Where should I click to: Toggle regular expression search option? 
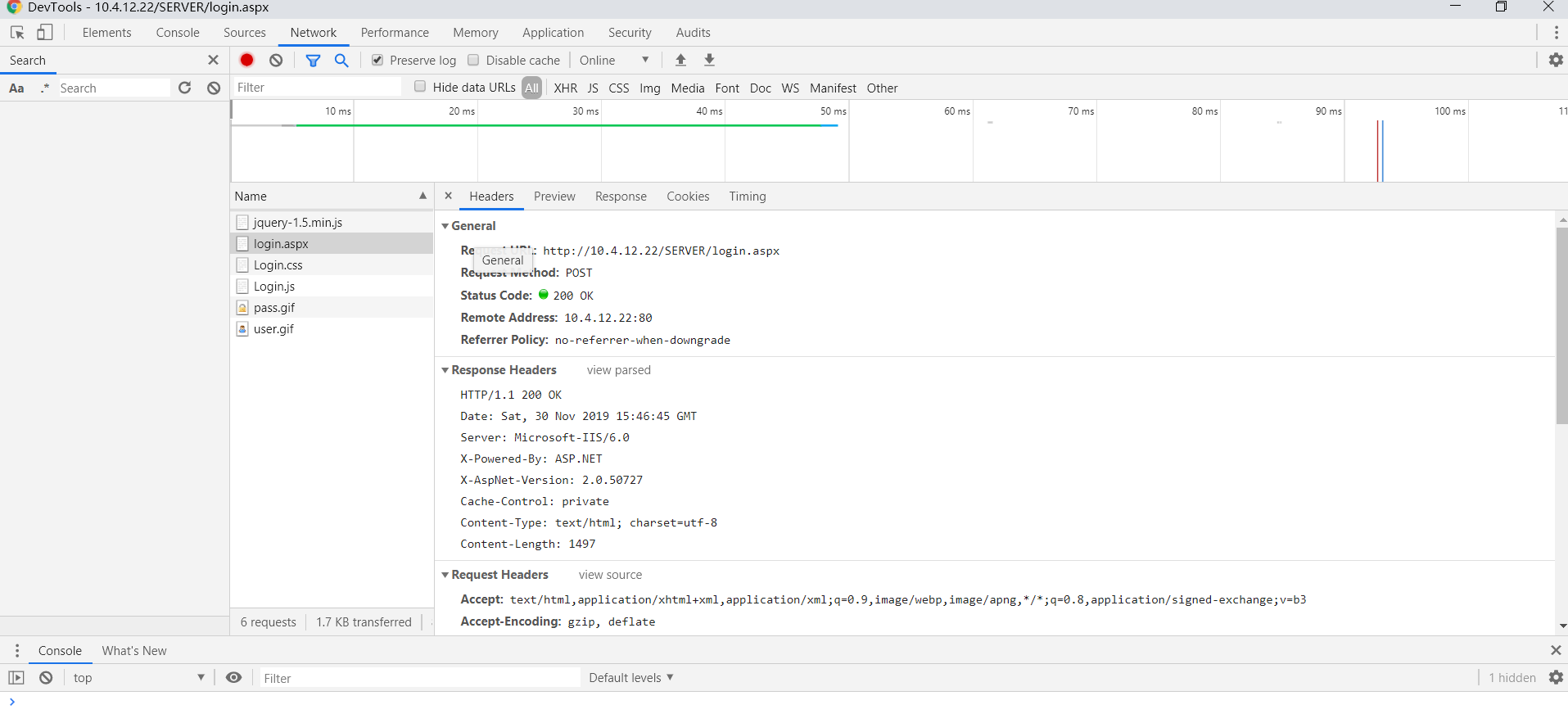pos(45,88)
